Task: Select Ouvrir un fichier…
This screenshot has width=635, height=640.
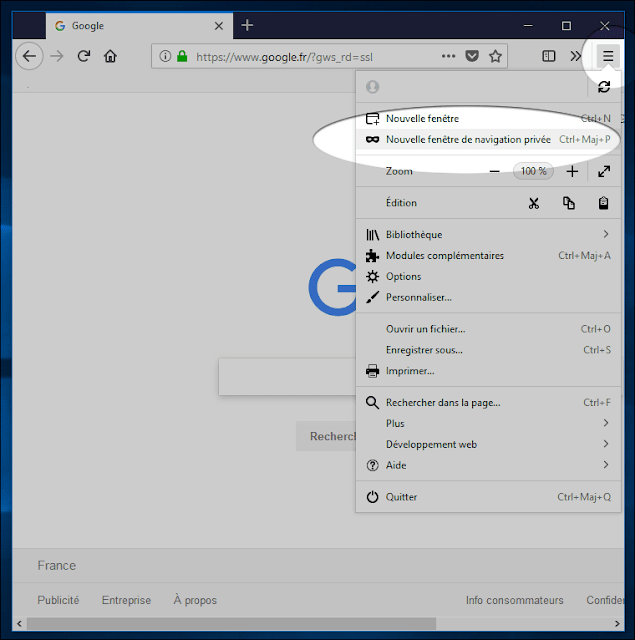Action: coord(488,329)
